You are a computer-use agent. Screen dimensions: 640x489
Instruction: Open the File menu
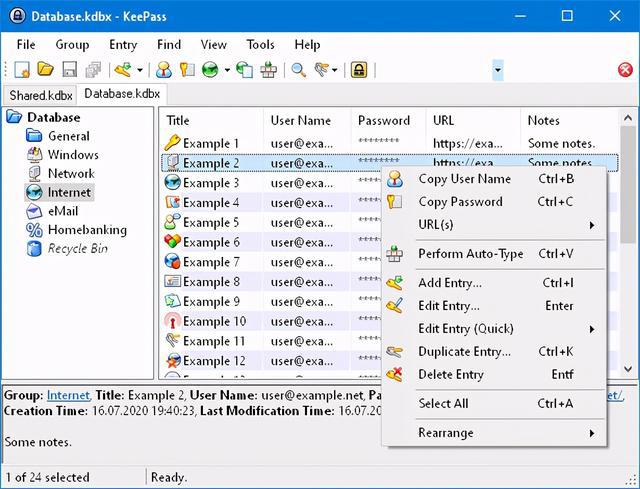[26, 44]
